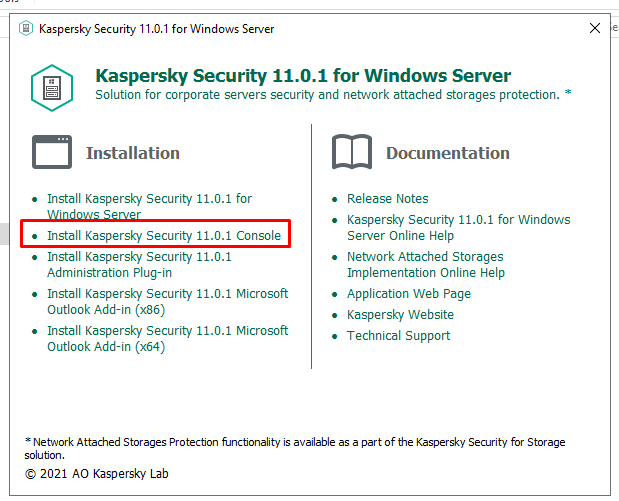The width and height of the screenshot is (619, 501).
Task: Open the Release Notes link
Action: click(387, 199)
